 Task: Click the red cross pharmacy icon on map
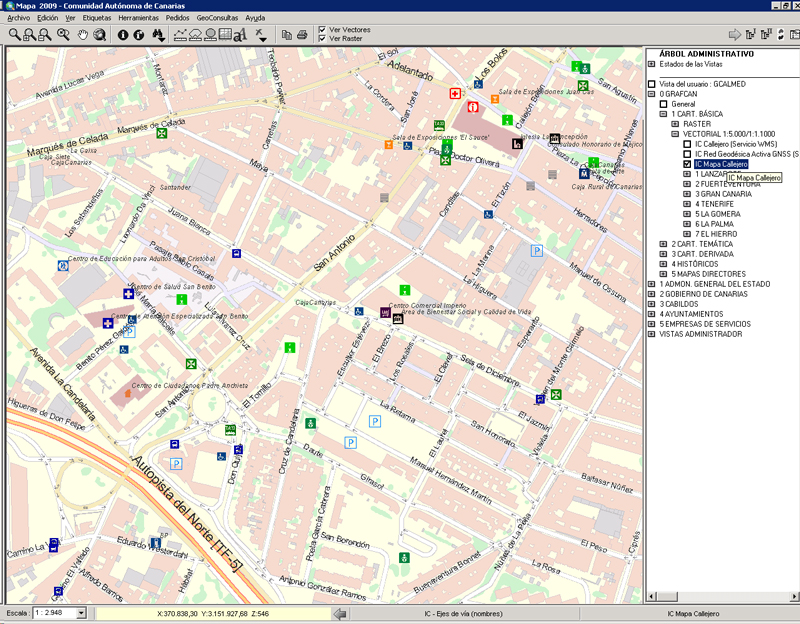455,93
